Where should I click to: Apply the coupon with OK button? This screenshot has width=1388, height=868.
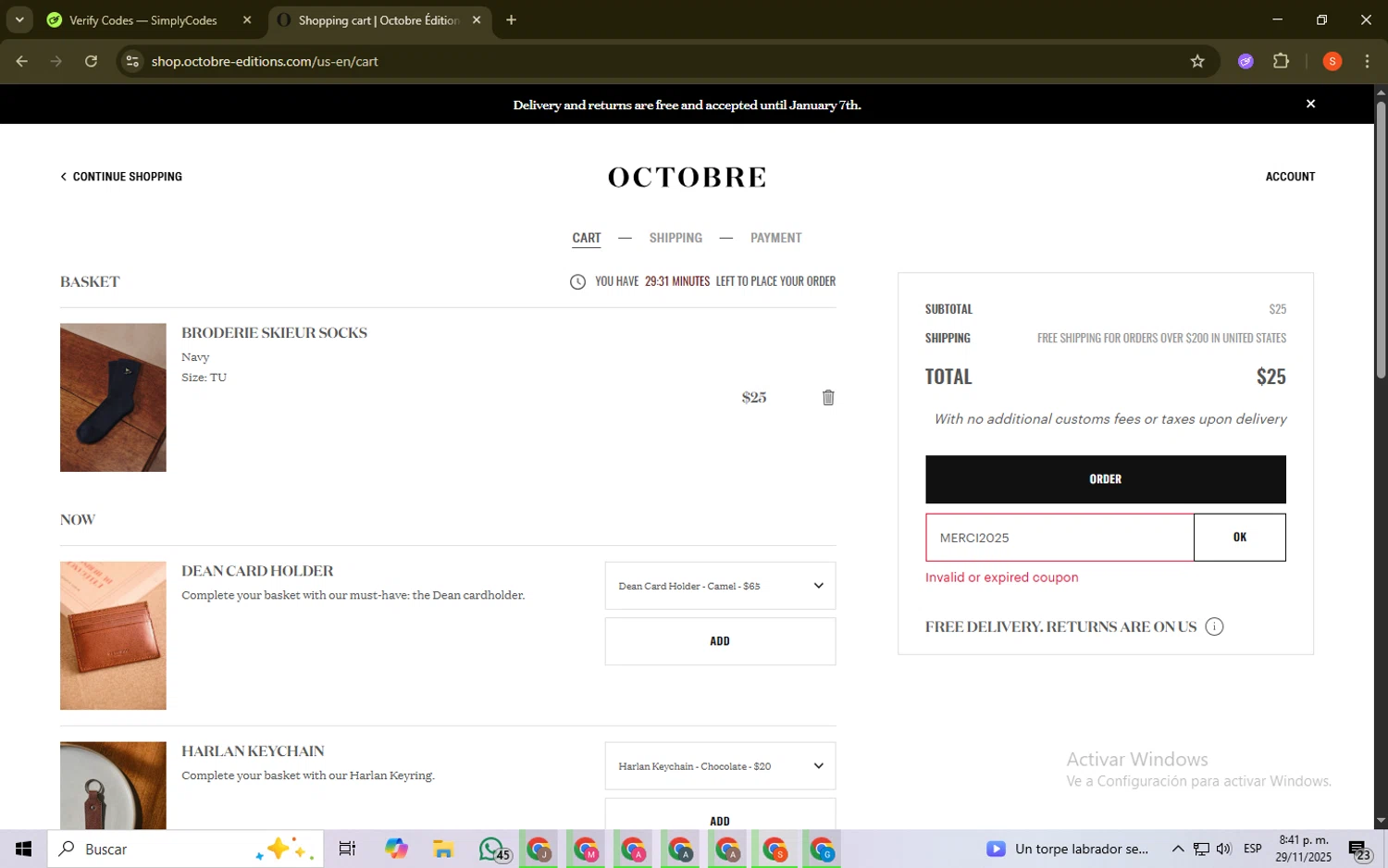tap(1240, 538)
